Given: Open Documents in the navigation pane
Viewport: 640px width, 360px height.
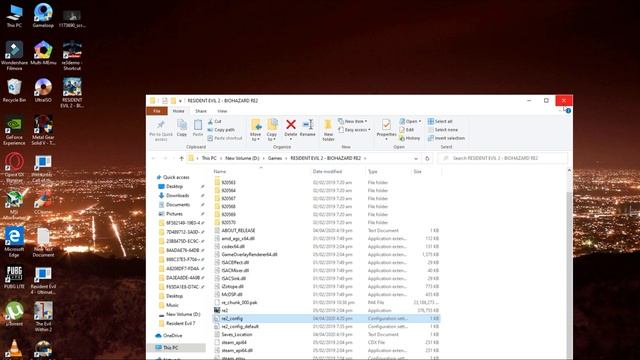Looking at the screenshot, I should pos(178,204).
